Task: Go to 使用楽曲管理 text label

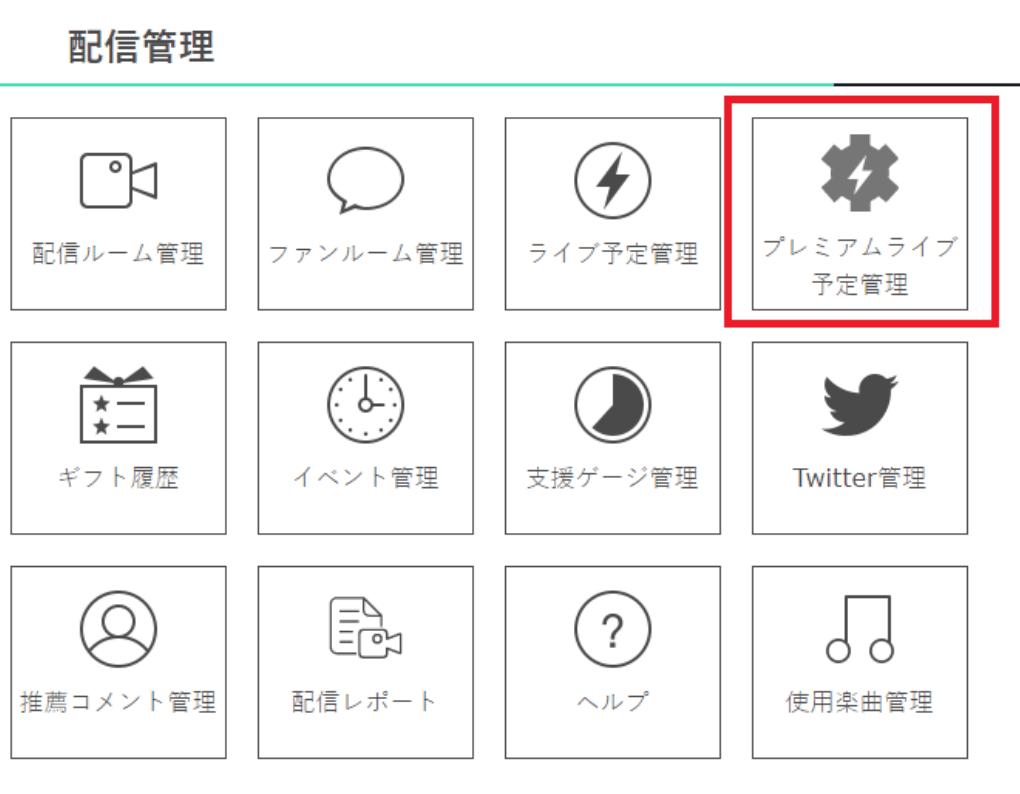Action: point(860,702)
